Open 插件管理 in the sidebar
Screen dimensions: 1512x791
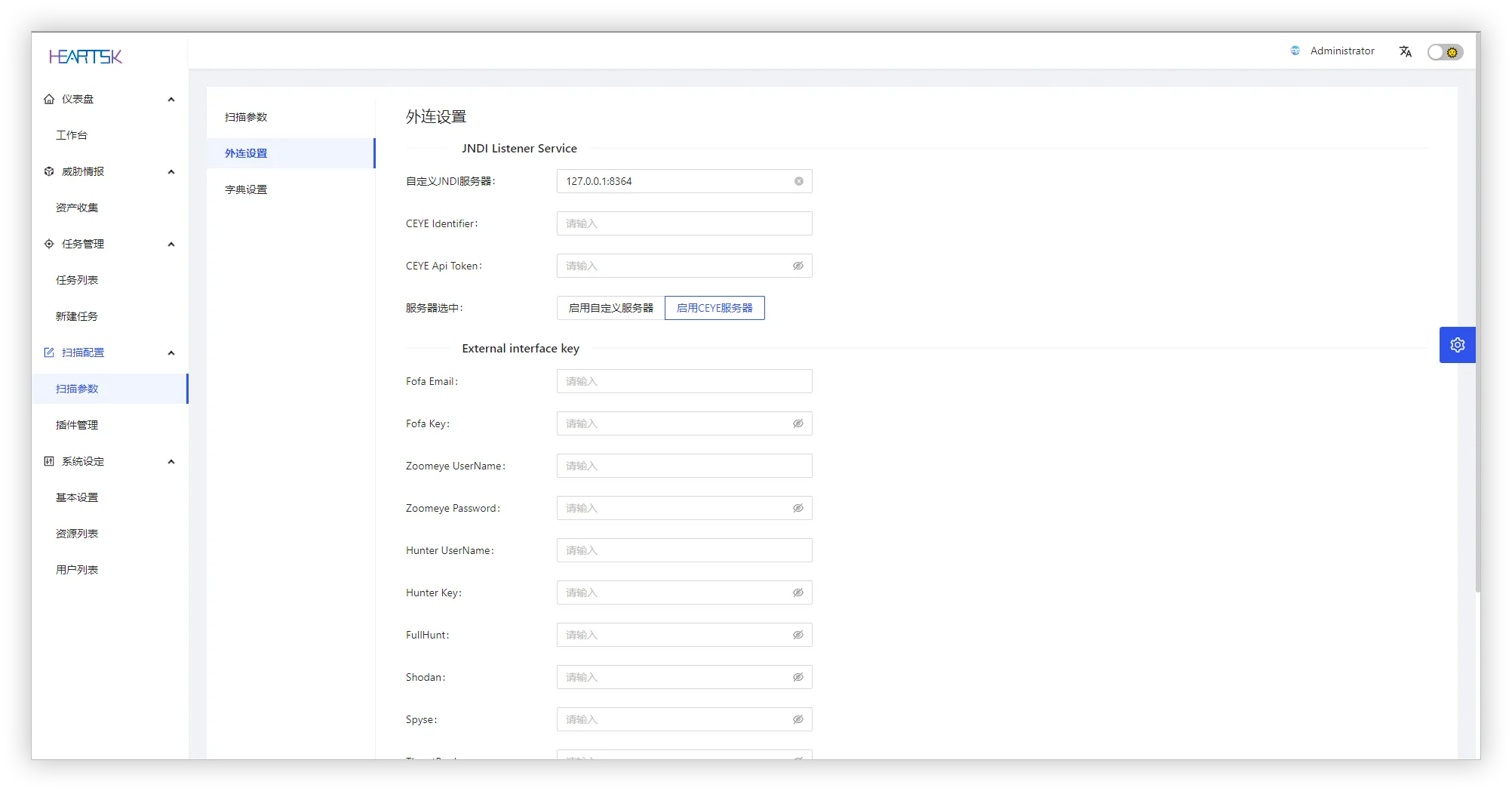[77, 425]
